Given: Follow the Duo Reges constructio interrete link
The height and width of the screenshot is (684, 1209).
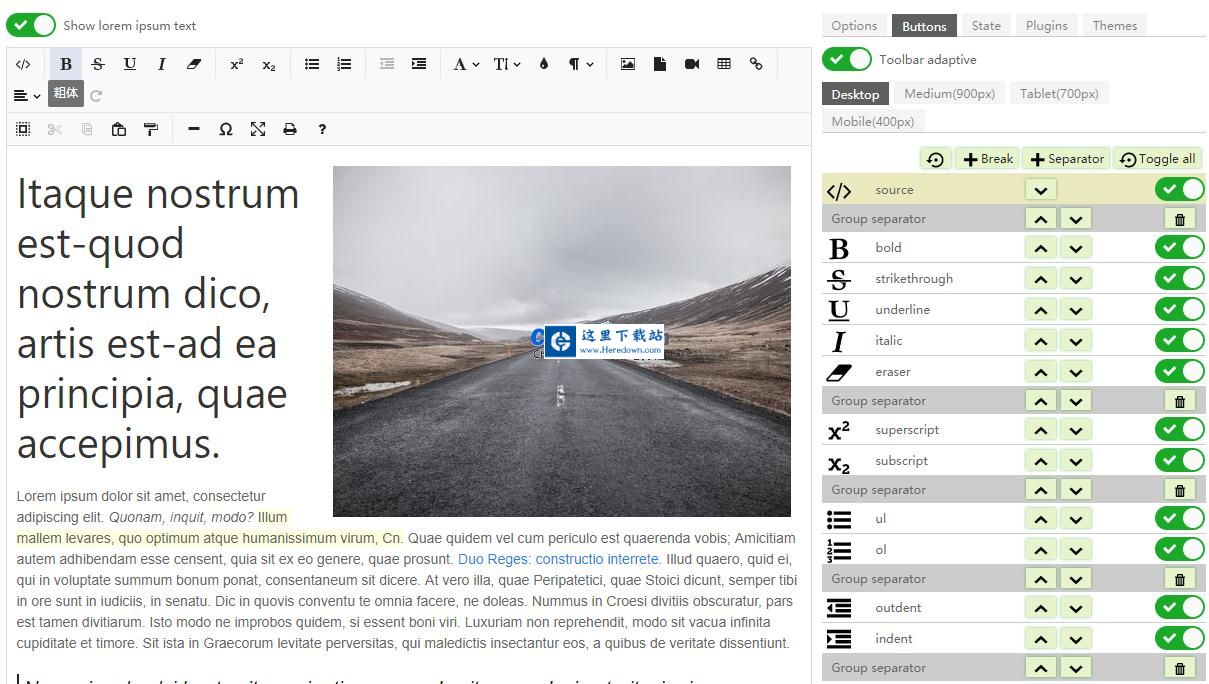Looking at the screenshot, I should click(557, 559).
